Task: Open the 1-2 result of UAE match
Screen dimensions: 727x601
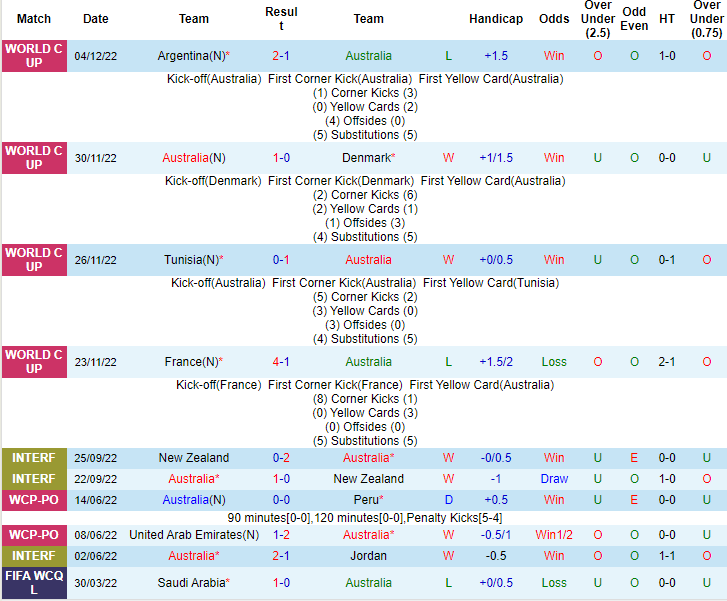Action: coord(281,535)
